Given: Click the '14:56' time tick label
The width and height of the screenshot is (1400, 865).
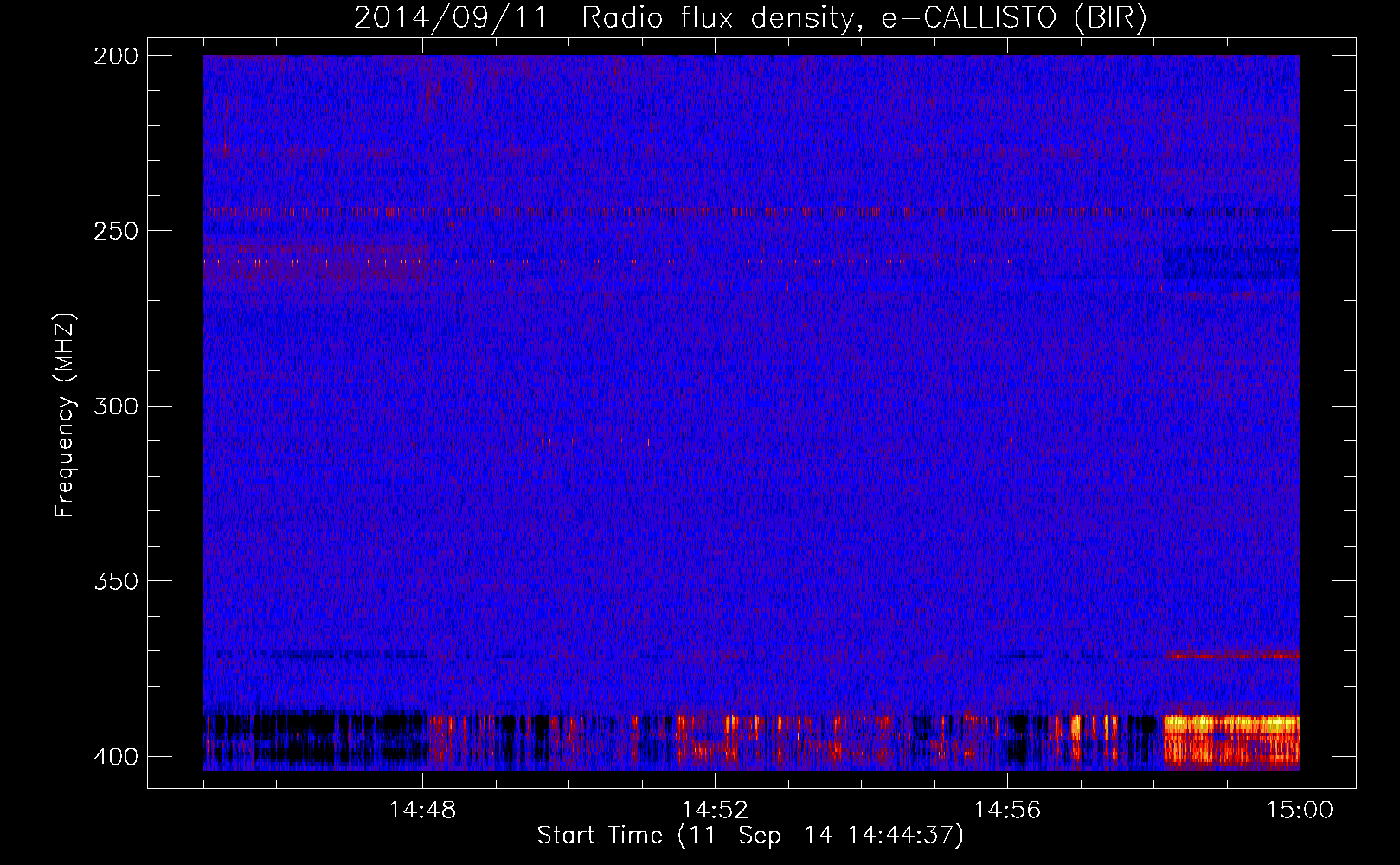Looking at the screenshot, I should point(1007,811).
